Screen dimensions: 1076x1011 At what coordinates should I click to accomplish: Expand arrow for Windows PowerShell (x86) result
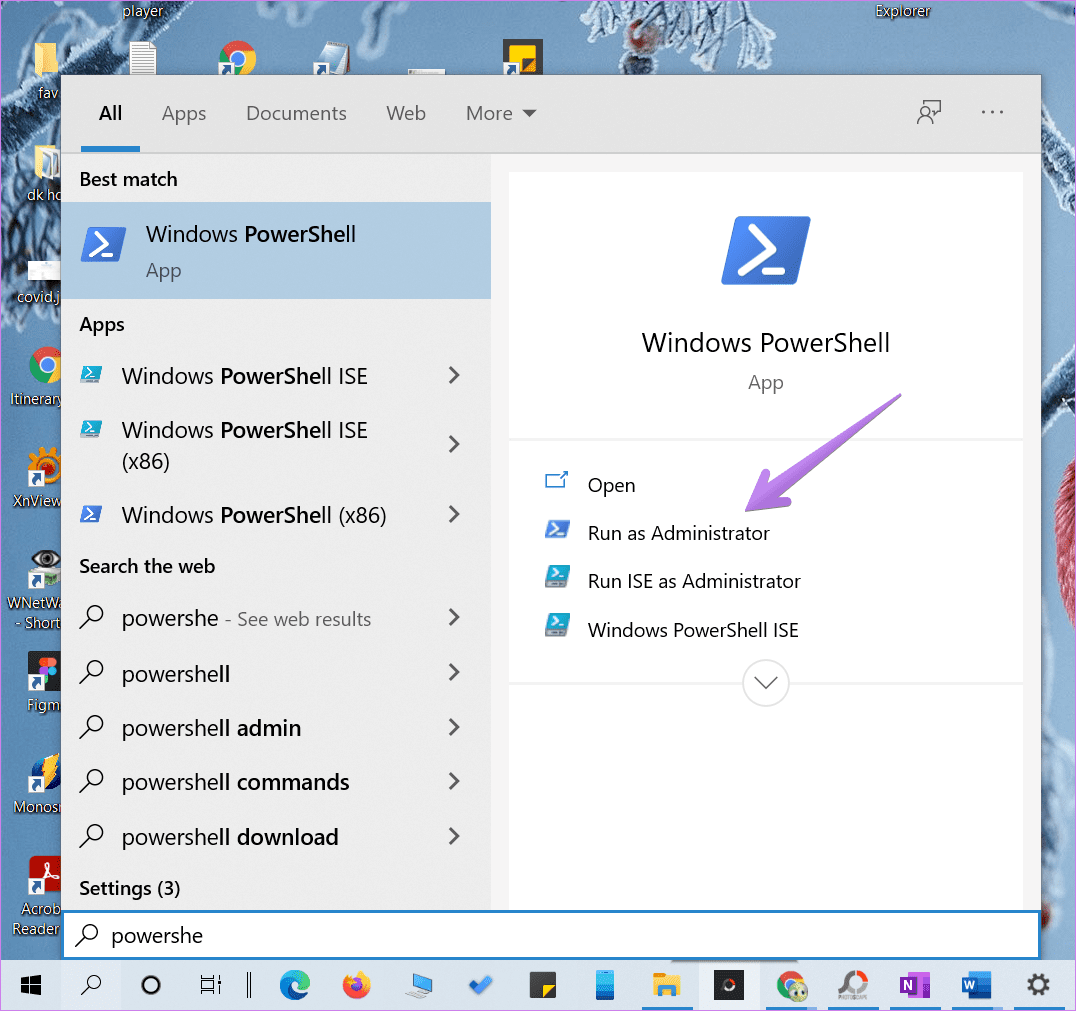[454, 514]
